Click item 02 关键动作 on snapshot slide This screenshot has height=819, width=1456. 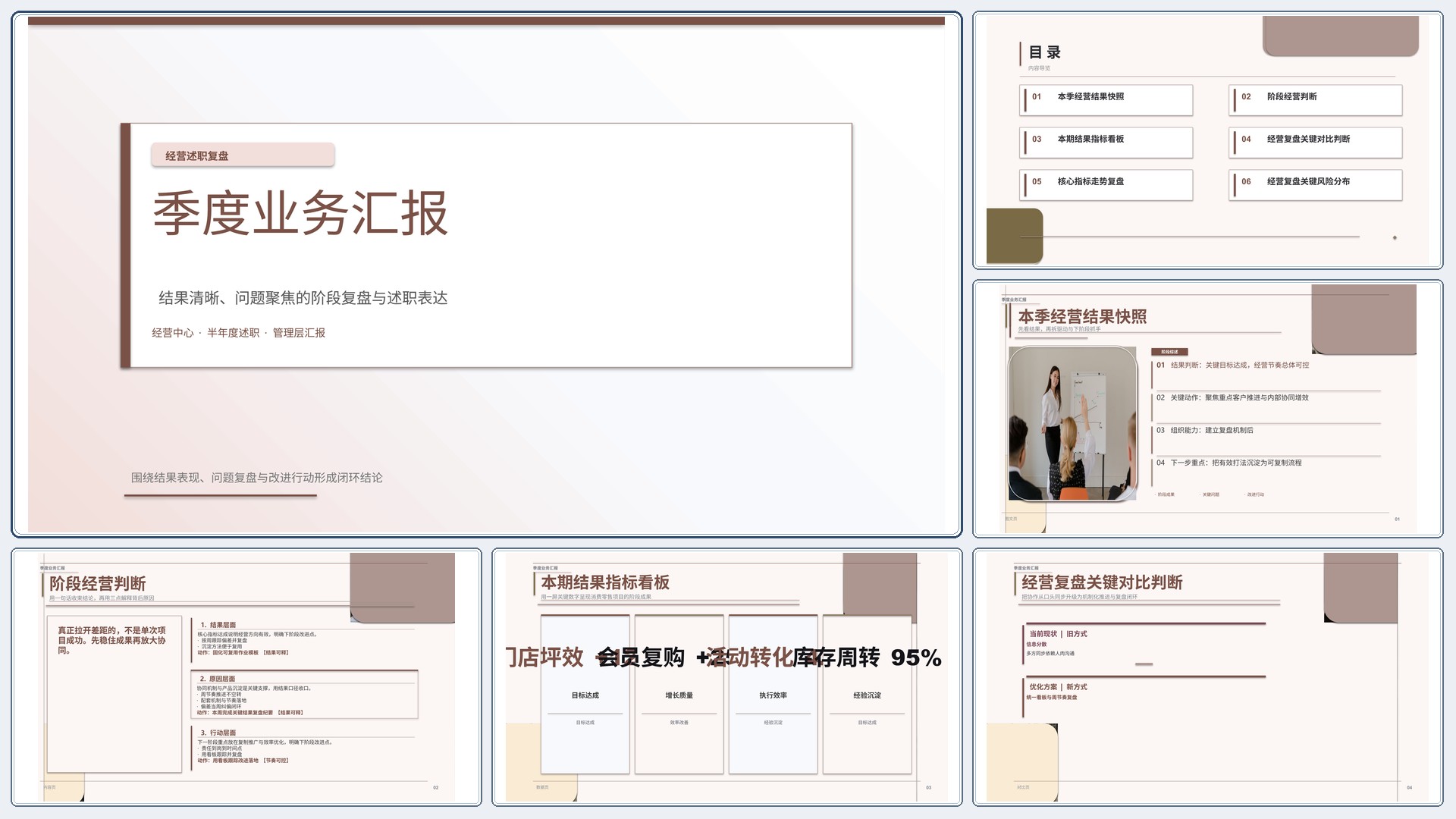(x=1232, y=398)
